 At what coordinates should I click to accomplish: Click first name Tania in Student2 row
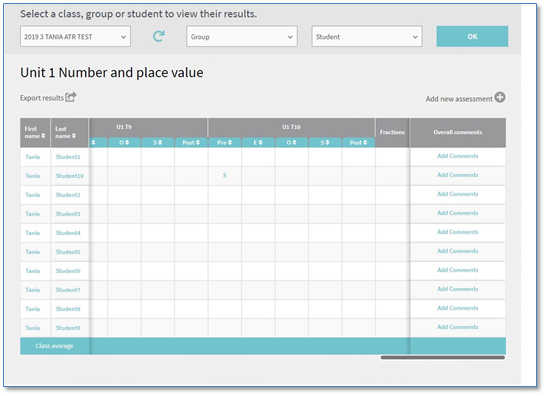[32, 195]
